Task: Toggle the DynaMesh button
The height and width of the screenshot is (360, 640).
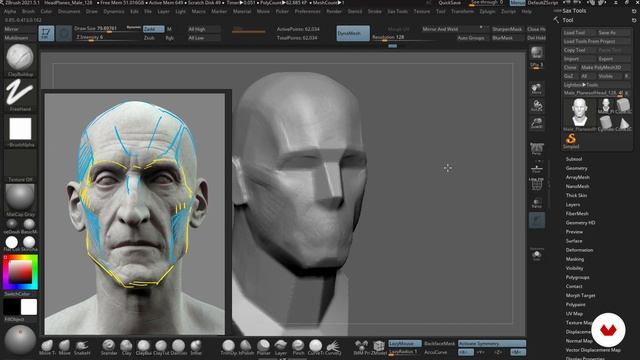Action: 353,33
